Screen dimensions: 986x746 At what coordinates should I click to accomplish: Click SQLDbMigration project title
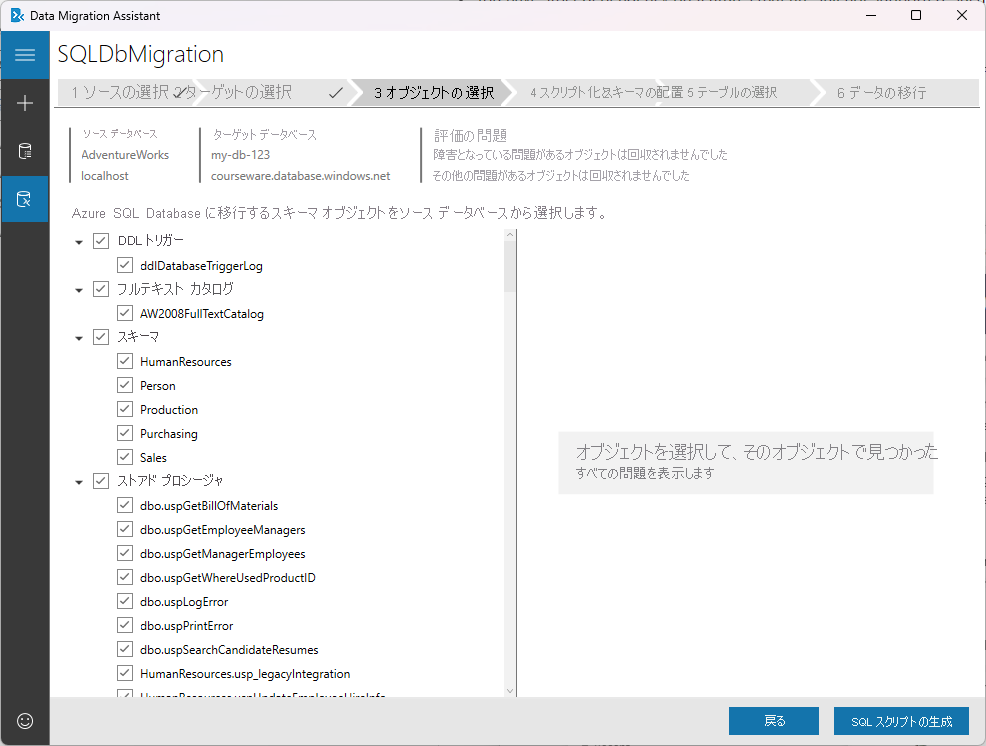tap(140, 54)
